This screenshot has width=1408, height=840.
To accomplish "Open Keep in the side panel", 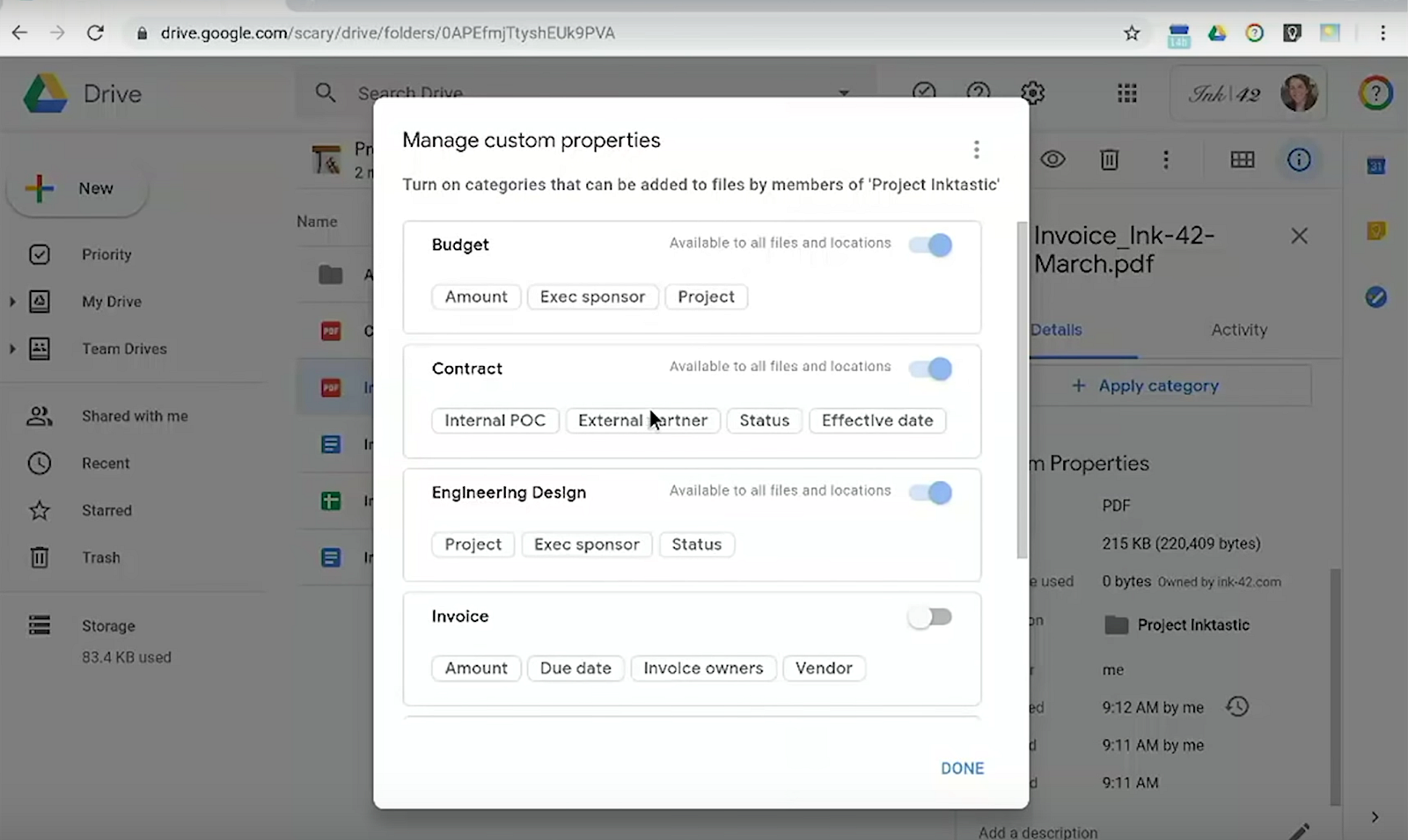I will (1376, 230).
